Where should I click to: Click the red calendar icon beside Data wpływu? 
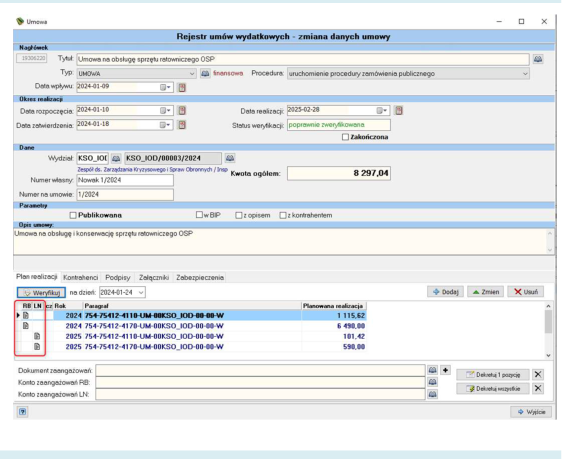coord(182,87)
